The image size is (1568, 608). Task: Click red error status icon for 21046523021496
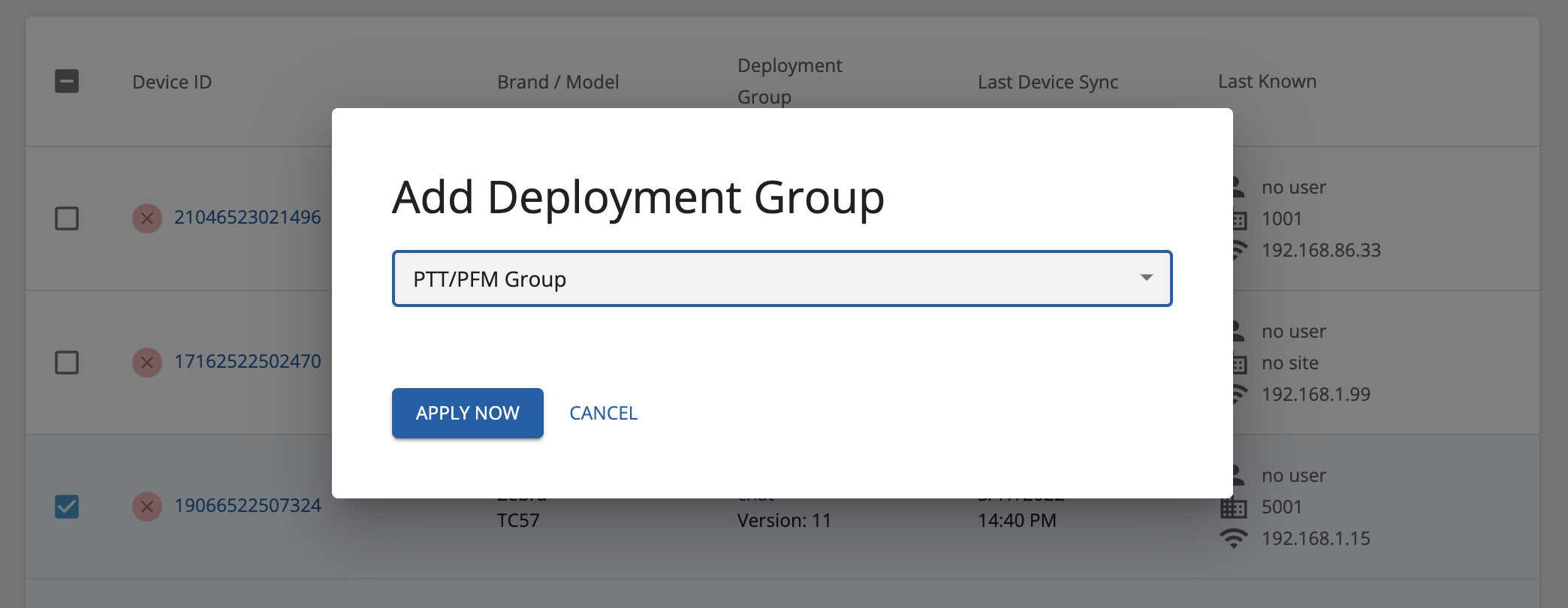[147, 218]
